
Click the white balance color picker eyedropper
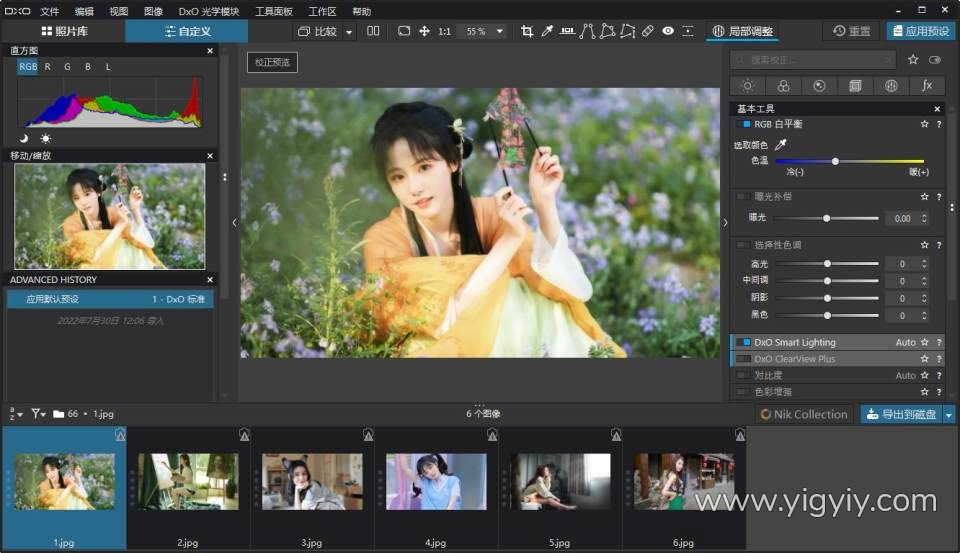pos(781,145)
